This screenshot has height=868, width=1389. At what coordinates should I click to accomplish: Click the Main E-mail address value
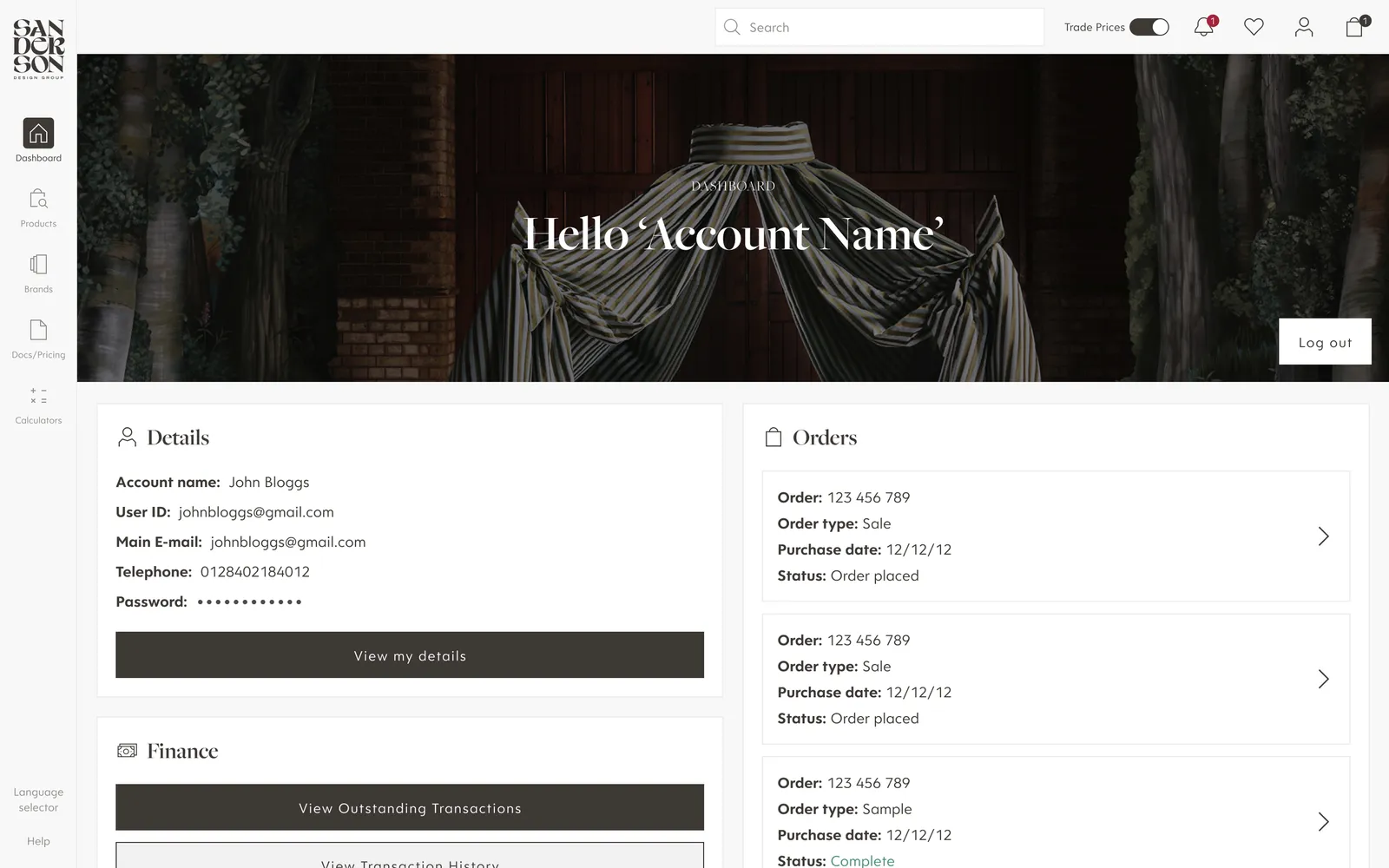[287, 542]
